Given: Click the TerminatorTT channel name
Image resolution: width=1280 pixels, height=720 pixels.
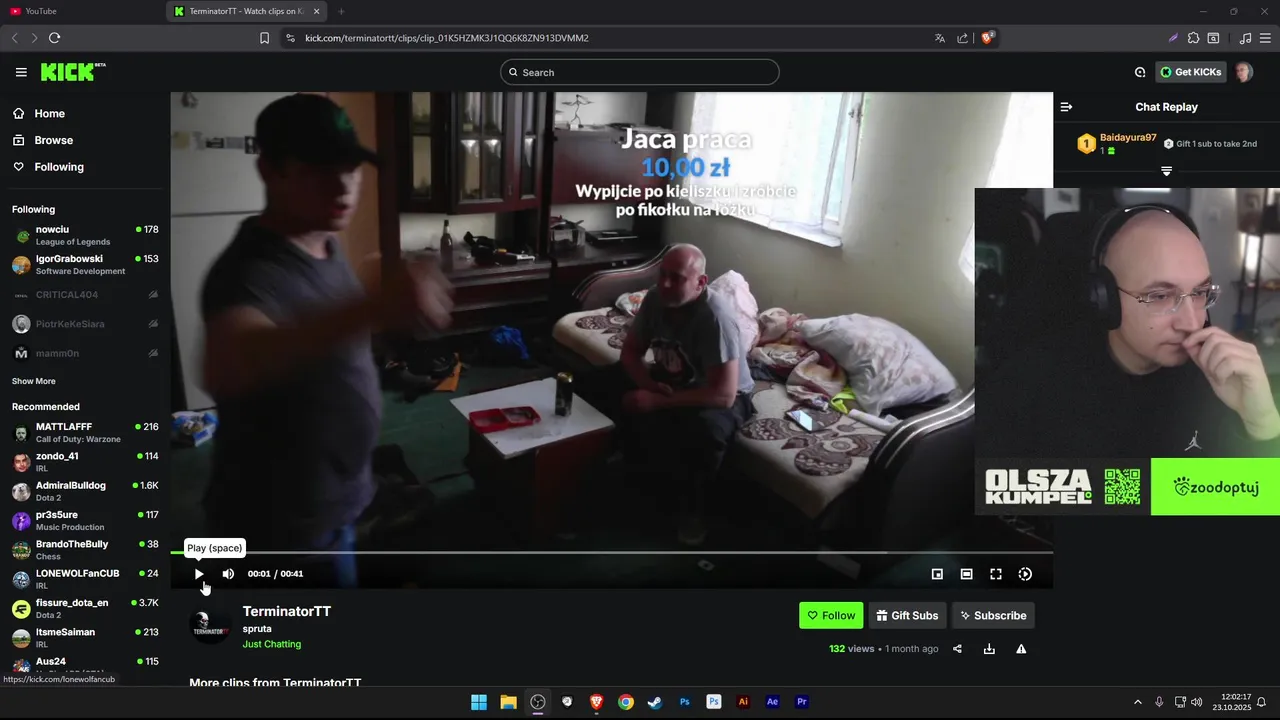Looking at the screenshot, I should (x=286, y=611).
